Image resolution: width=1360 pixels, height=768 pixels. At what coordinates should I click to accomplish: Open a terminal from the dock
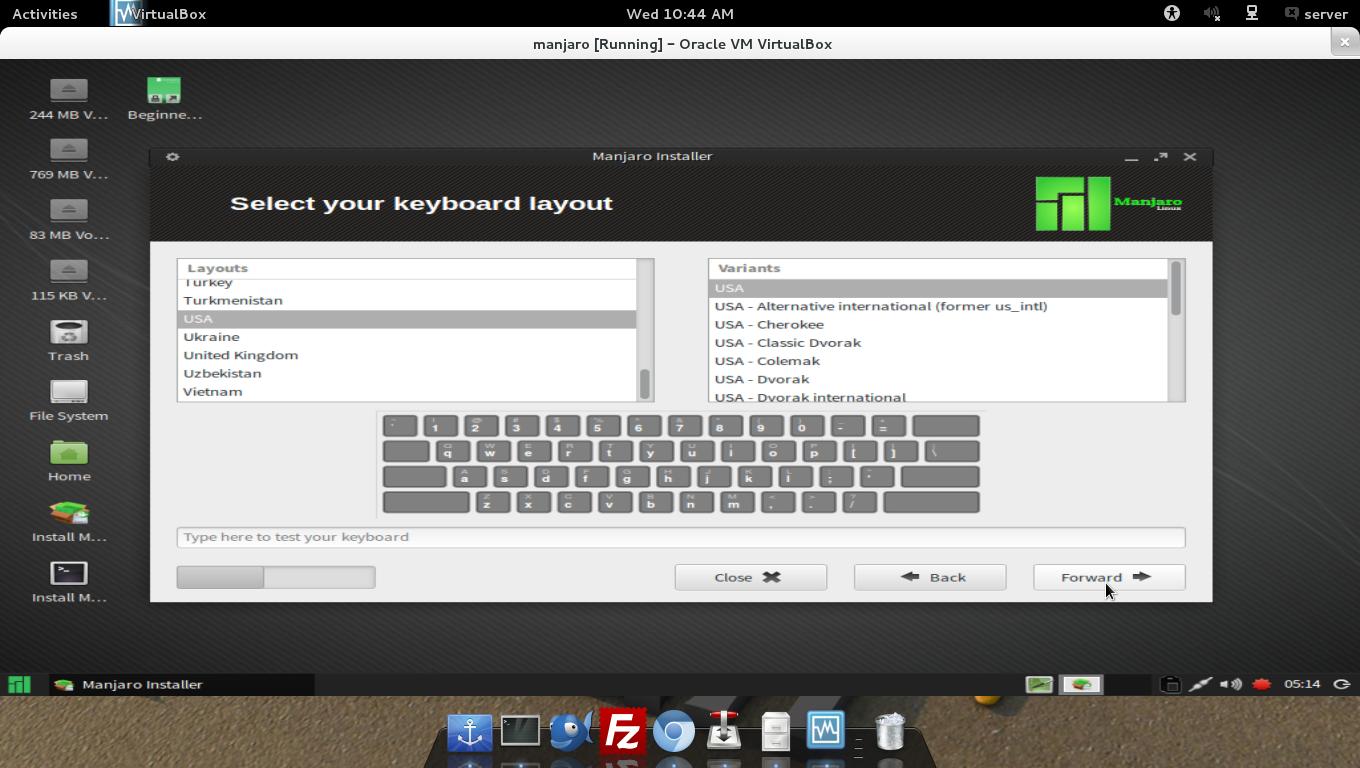click(520, 731)
